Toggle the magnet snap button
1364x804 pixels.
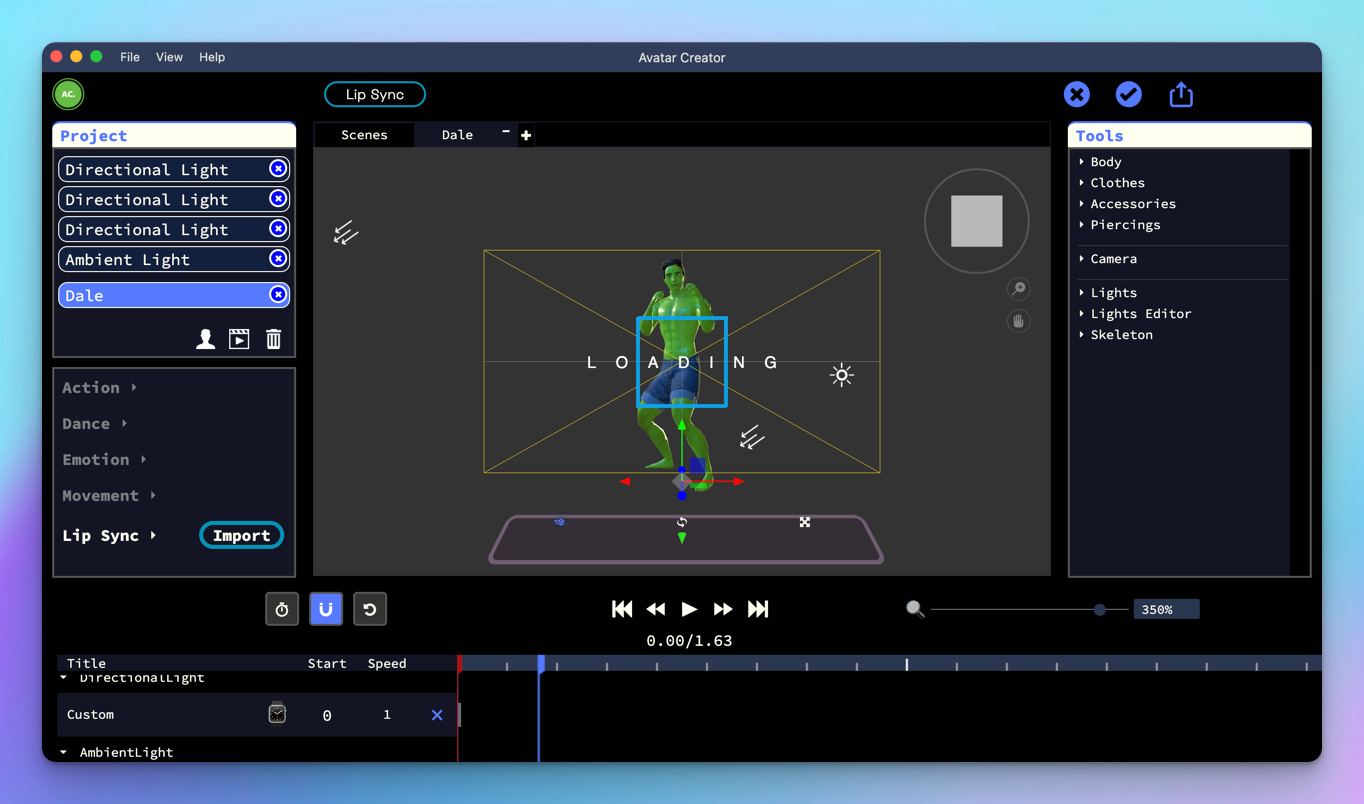pos(326,609)
